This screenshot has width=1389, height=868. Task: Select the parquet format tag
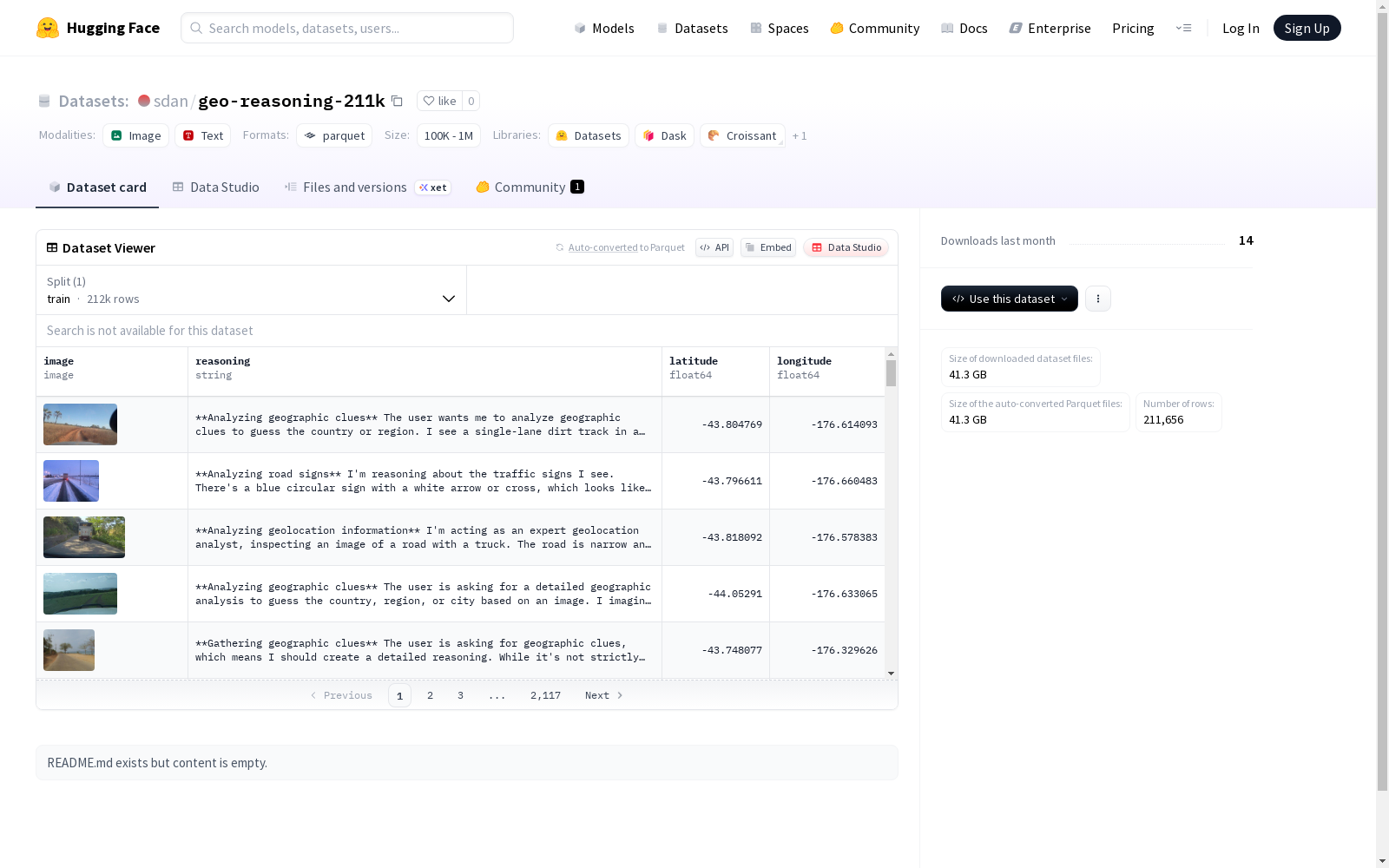point(334,135)
